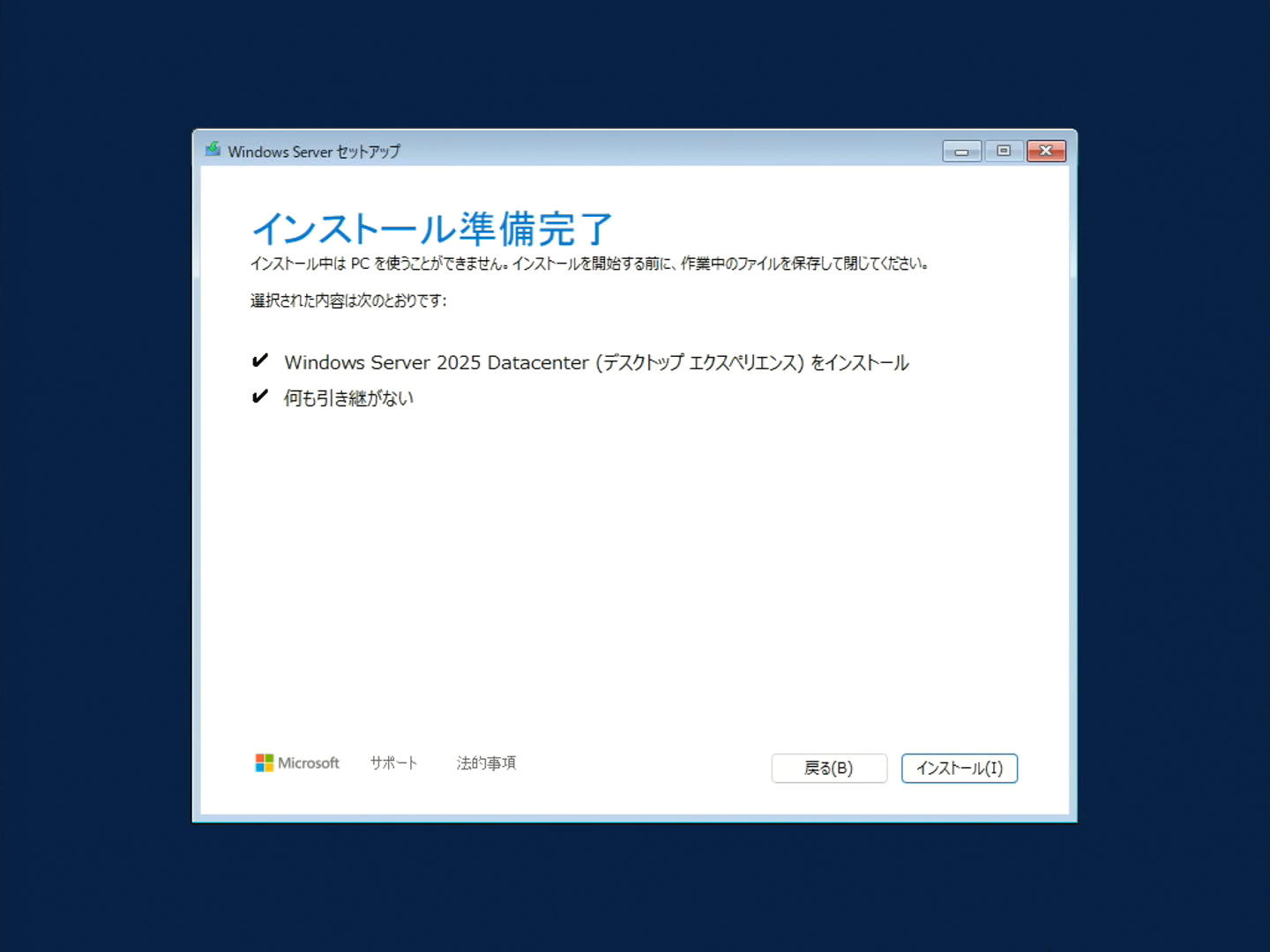Minimize the Windows Server セットアップ window
Image resolution: width=1270 pixels, height=952 pixels.
point(961,152)
